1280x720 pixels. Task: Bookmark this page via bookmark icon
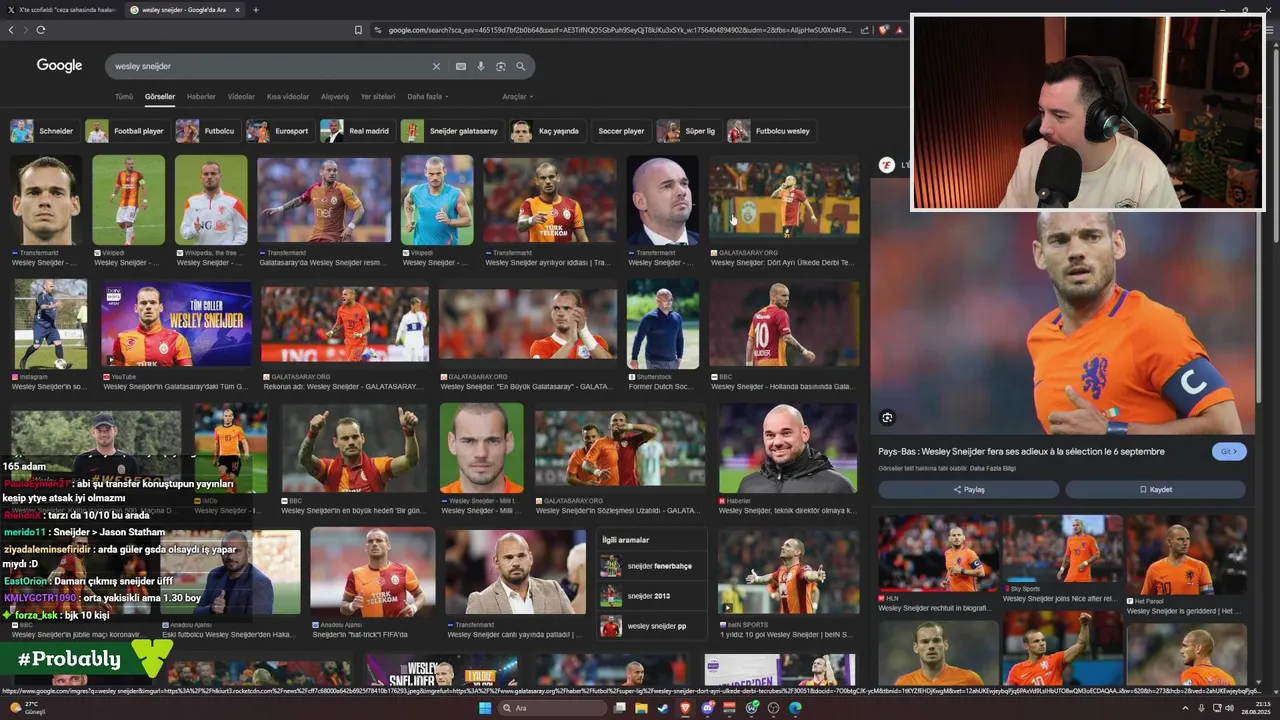pyautogui.click(x=358, y=30)
